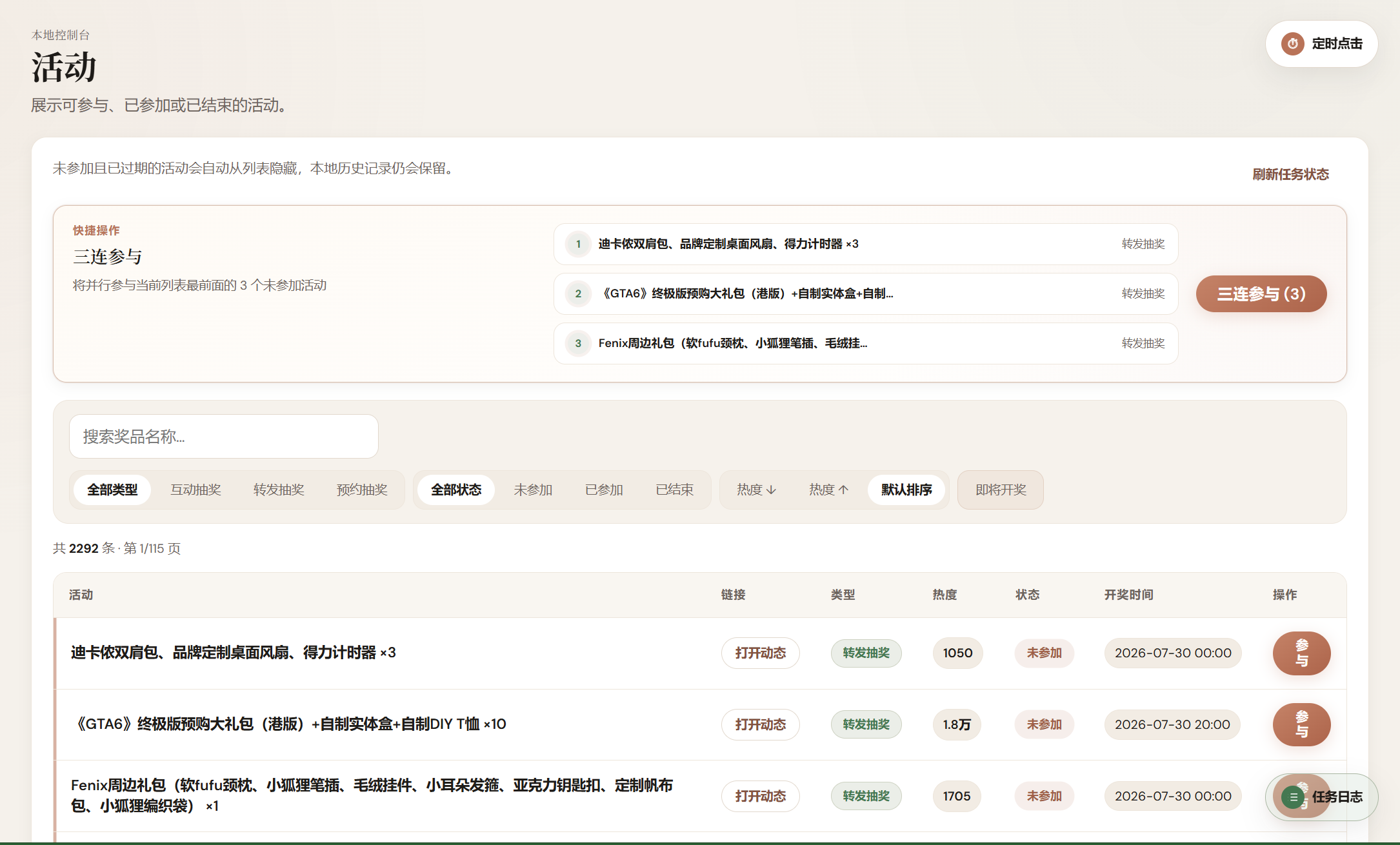The image size is (1400, 845).
Task: Select quick action item 2 《GTA6》终极版
Action: [866, 293]
